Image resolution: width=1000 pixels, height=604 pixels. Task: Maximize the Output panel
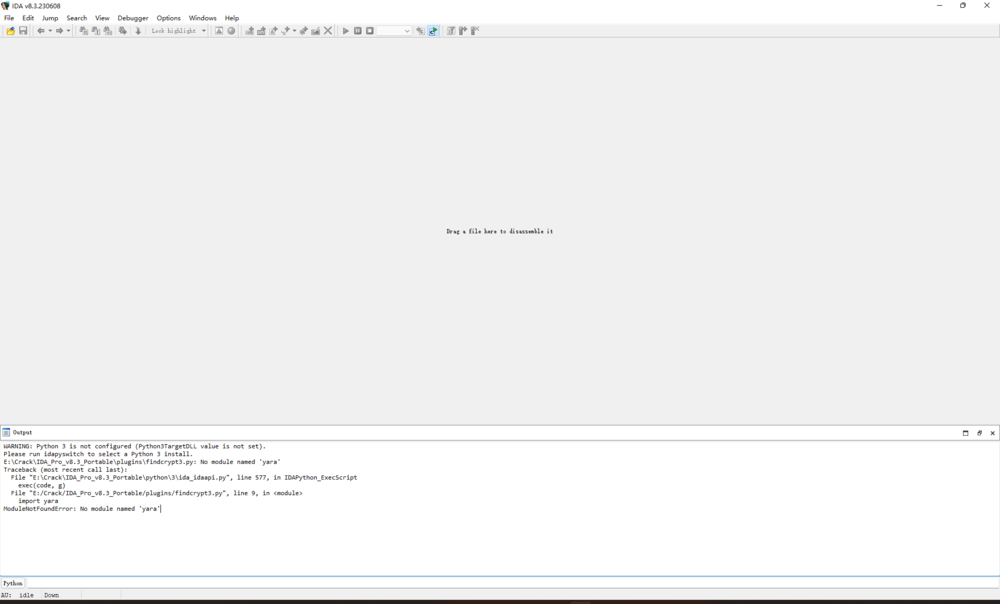[x=965, y=433]
